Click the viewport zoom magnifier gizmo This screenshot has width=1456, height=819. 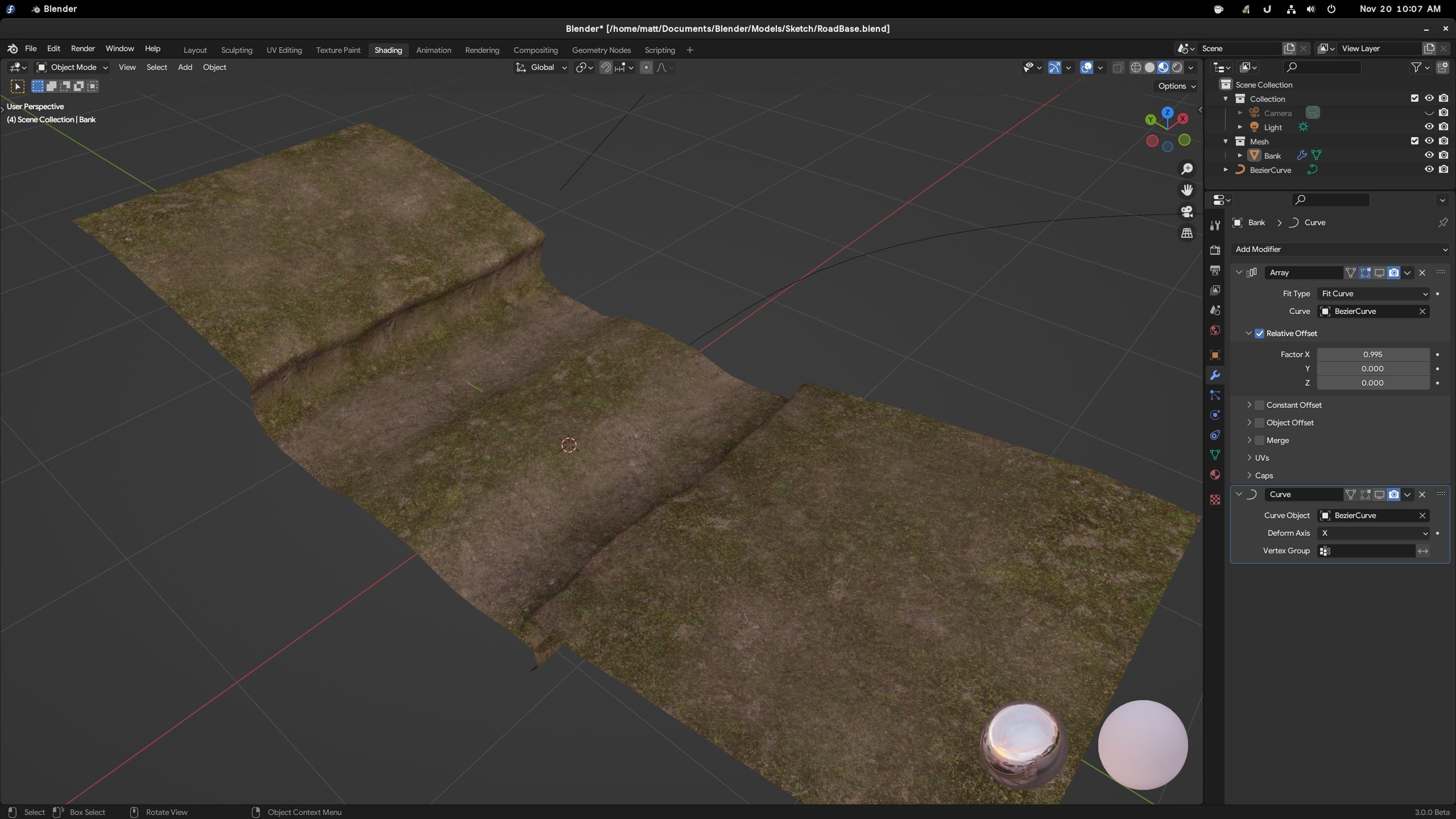(1187, 169)
